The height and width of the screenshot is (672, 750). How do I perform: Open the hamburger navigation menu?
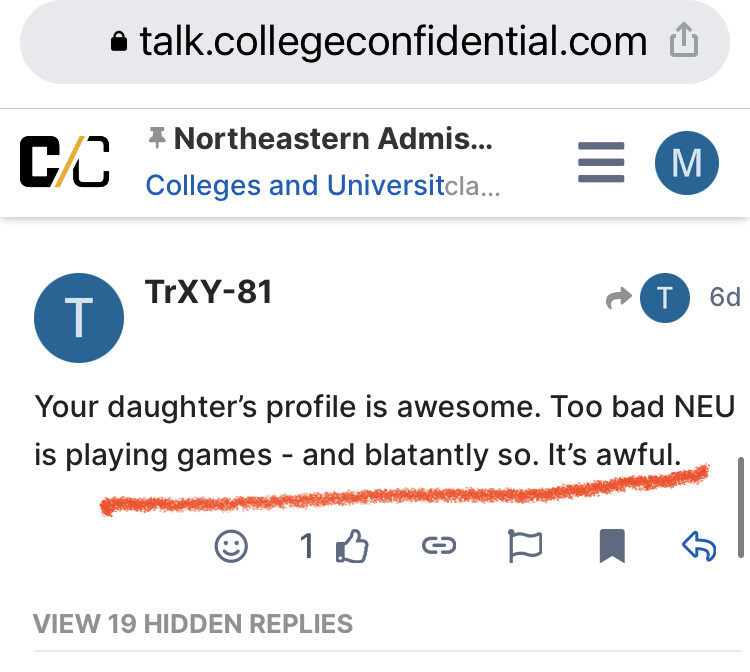click(601, 162)
